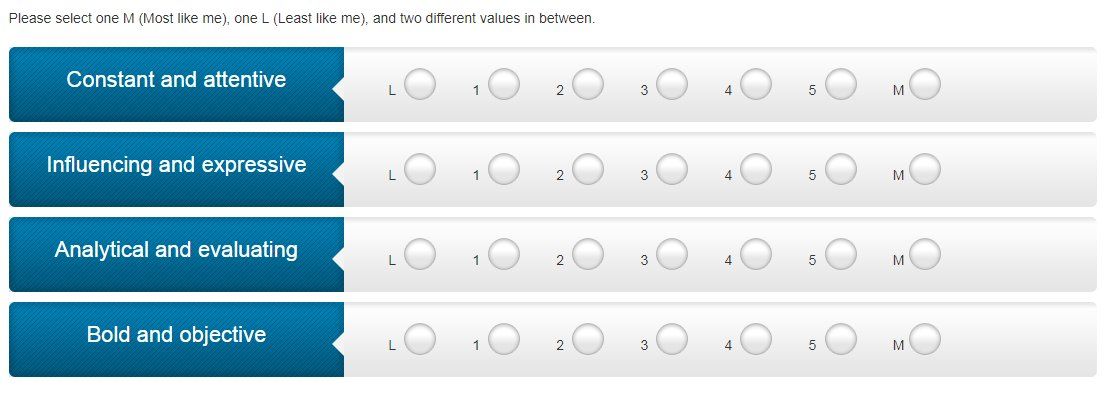
Task: Select L for Influencing and expressive
Action: pyautogui.click(x=420, y=170)
